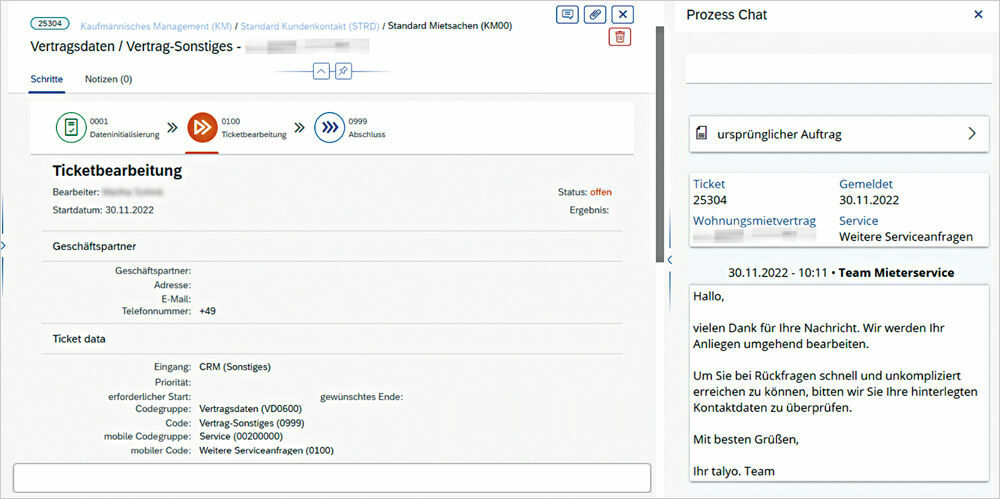Viewport: 1000px width, 499px height.
Task: Click the paperclip attachment icon
Action: pyautogui.click(x=595, y=14)
